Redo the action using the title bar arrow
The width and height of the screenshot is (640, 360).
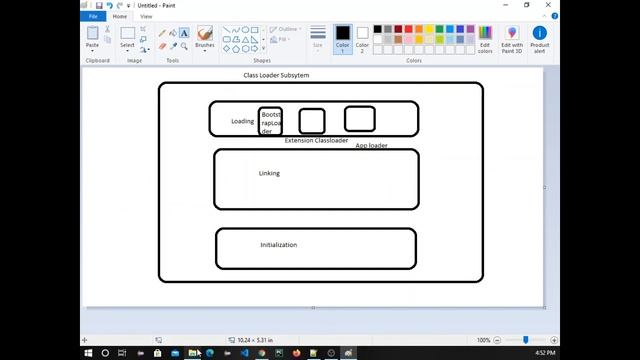(120, 5)
